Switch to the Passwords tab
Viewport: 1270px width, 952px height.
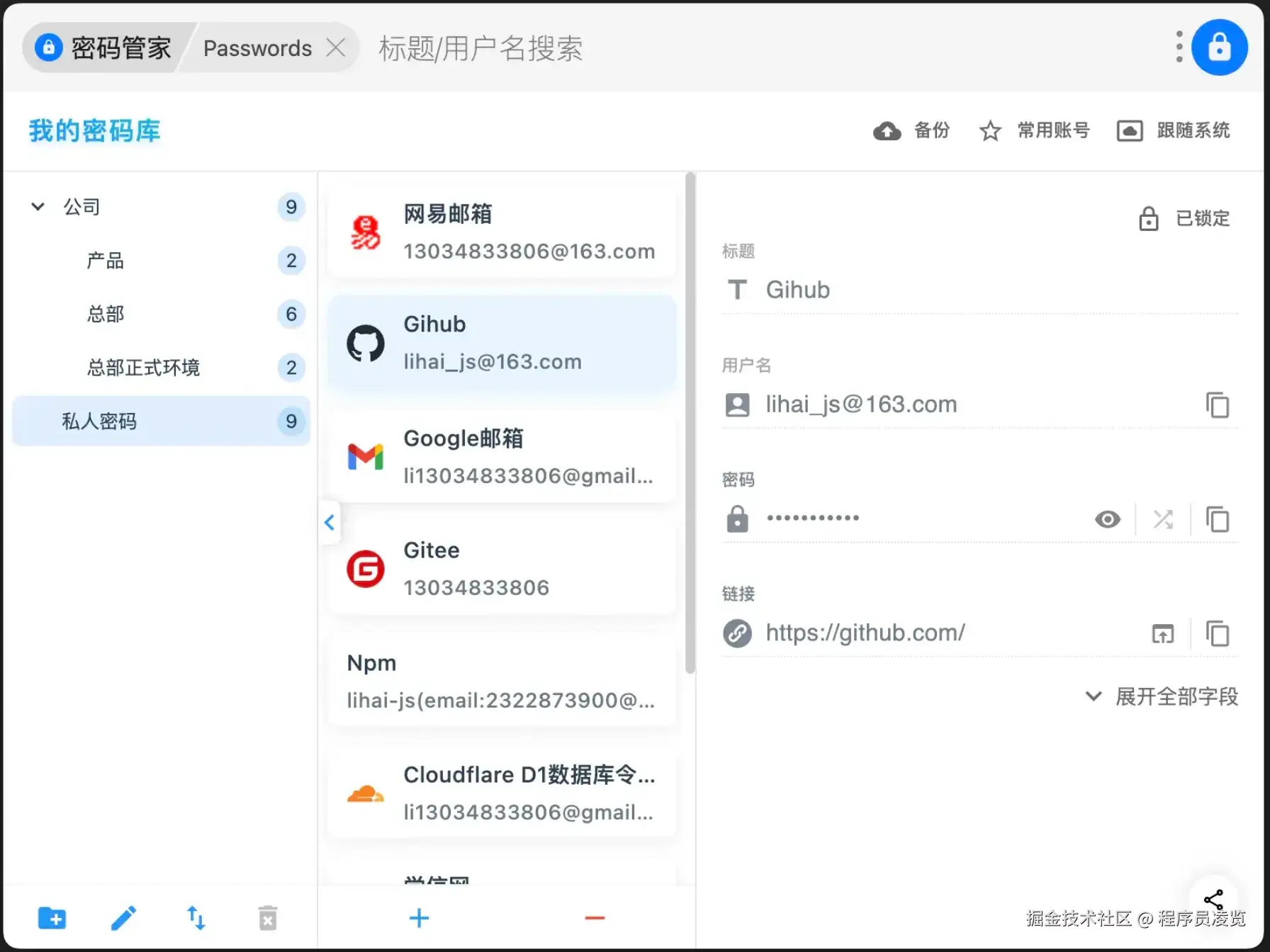[257, 47]
